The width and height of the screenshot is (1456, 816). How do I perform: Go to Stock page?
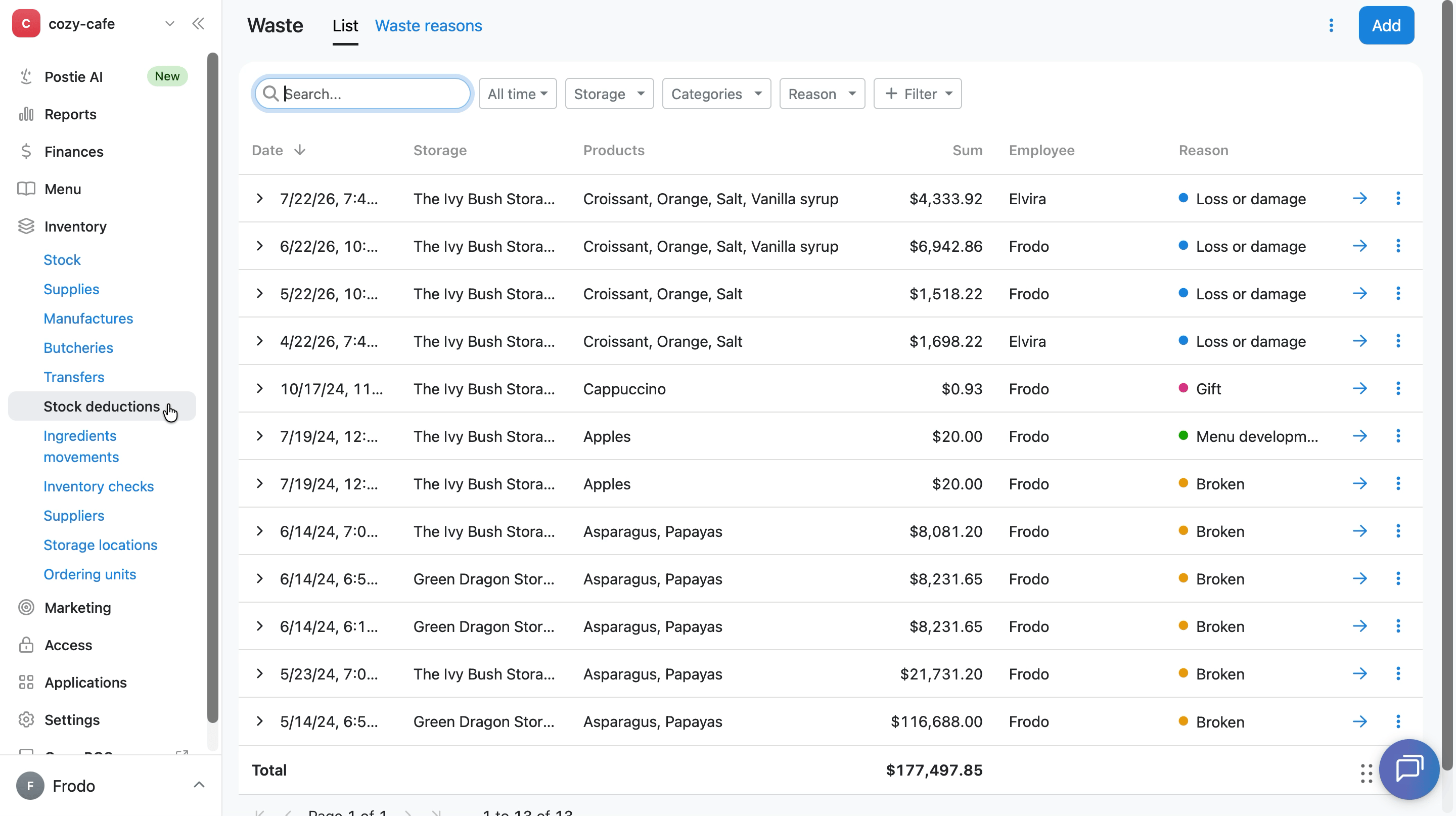pyautogui.click(x=62, y=260)
